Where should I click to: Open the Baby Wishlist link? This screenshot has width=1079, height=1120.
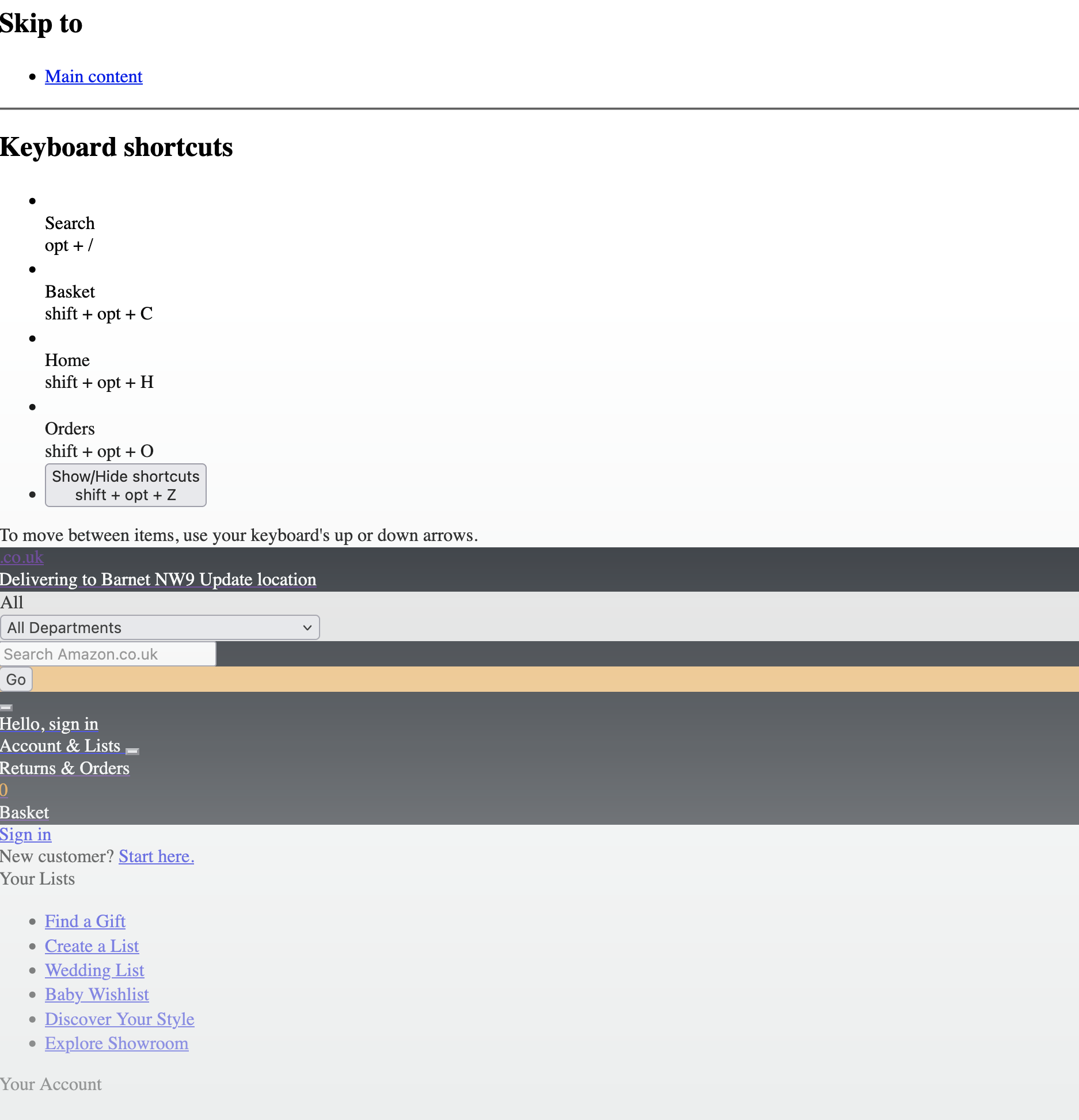coord(97,995)
